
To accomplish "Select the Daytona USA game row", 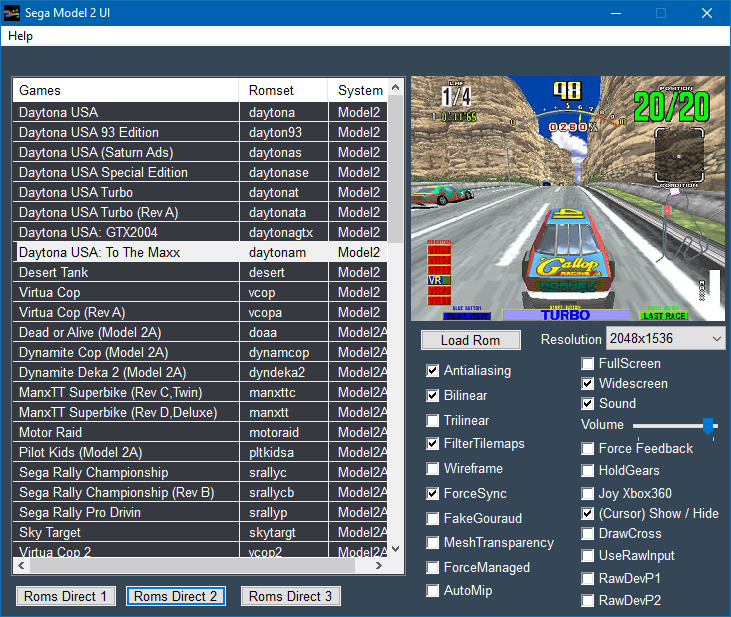I will tap(200, 112).
